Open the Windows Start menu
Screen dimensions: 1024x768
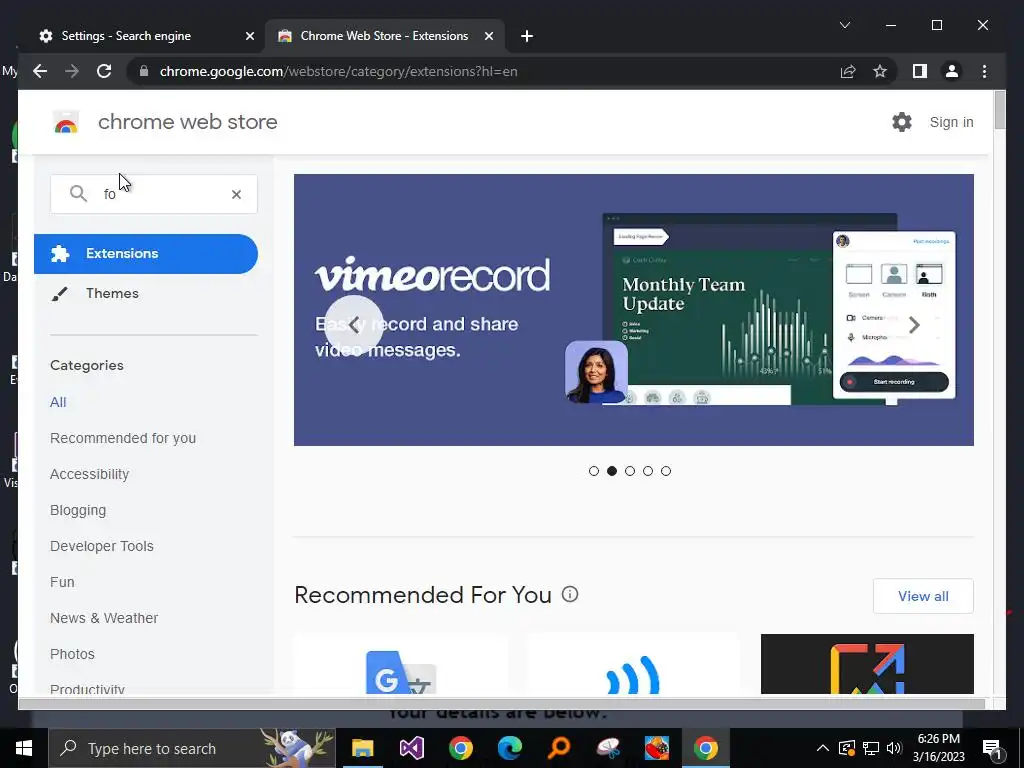[24, 748]
